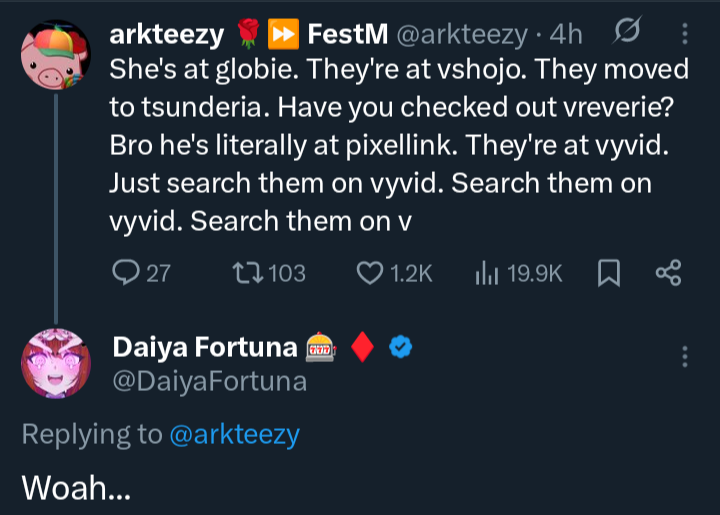Click the Daiya Fortuna display name
Viewport: 720px width, 515px height.
pos(204,347)
